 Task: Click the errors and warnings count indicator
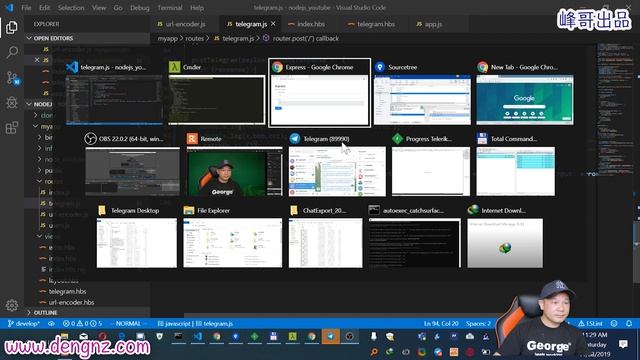[x=82, y=324]
